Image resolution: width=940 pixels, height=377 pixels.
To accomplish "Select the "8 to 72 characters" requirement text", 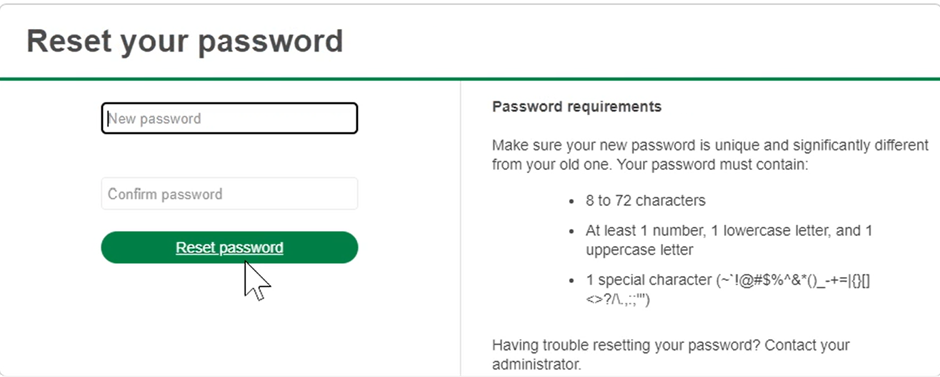I will (646, 200).
